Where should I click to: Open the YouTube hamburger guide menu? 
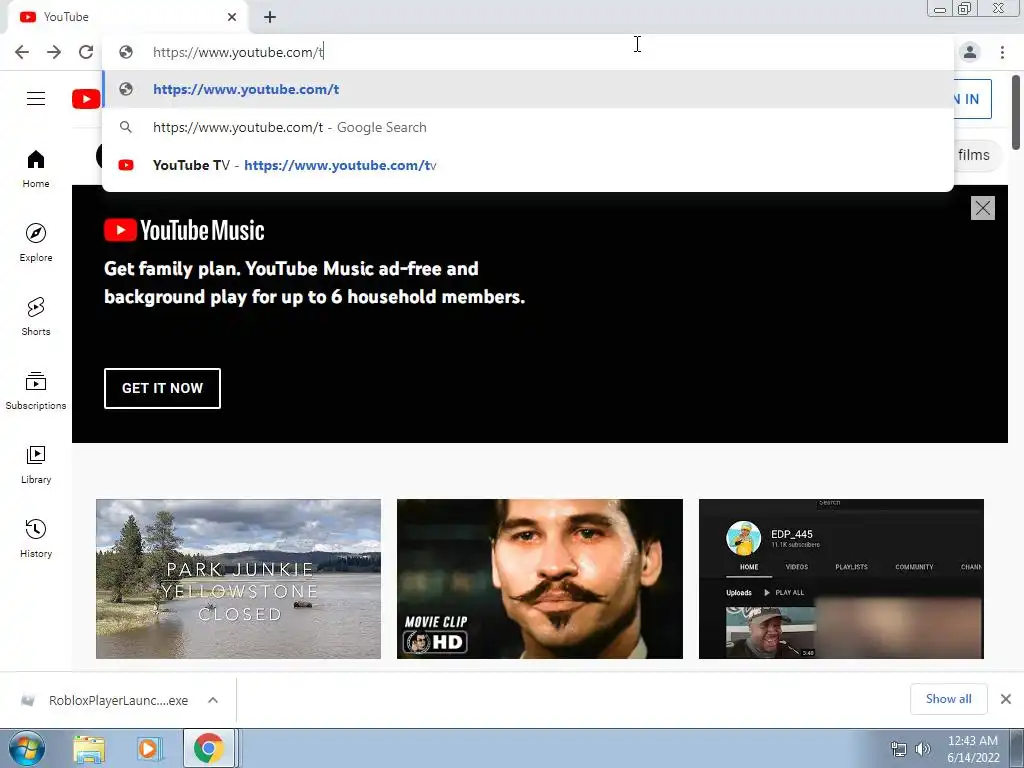click(x=36, y=99)
